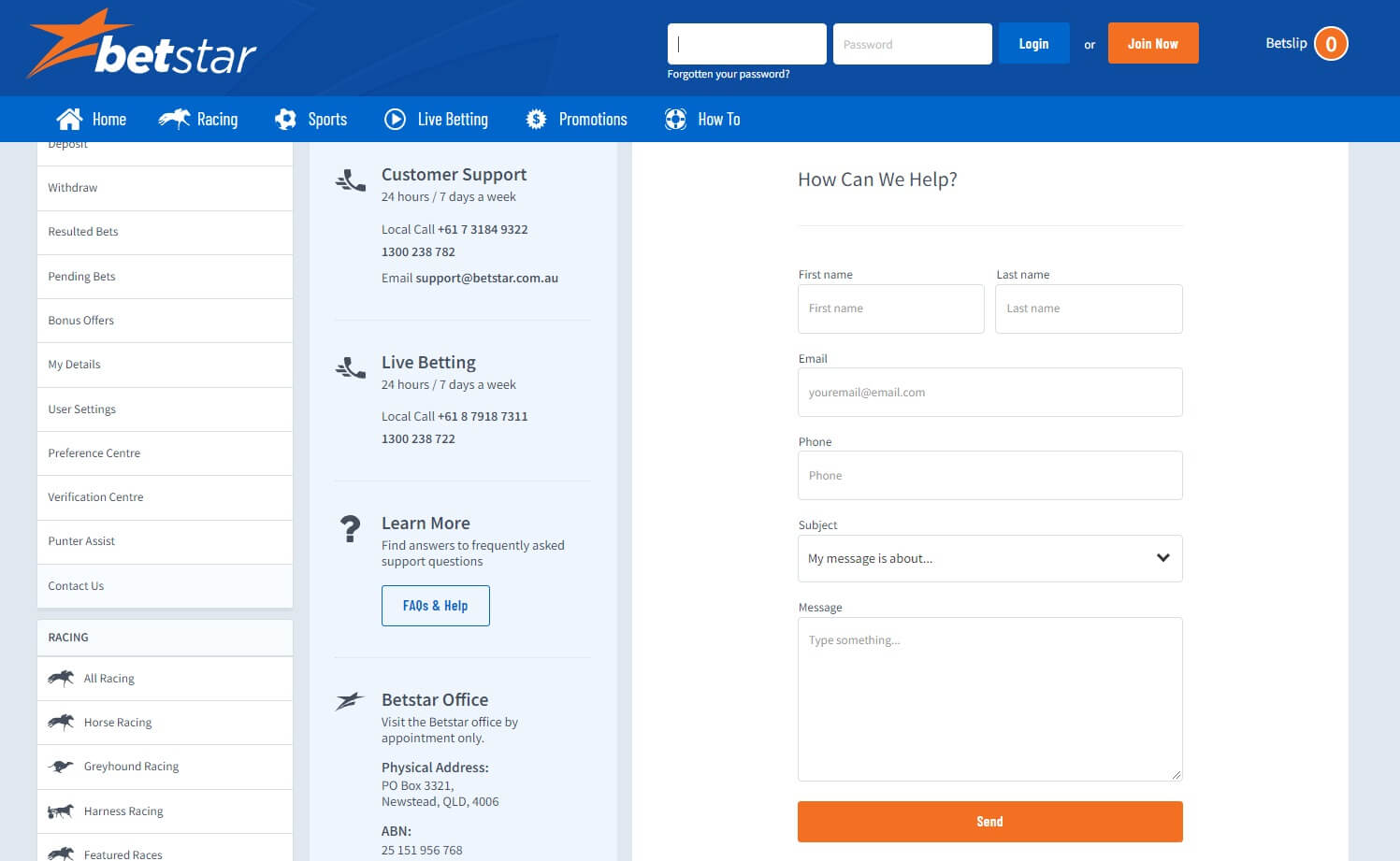Open the Home menu item

(91, 119)
